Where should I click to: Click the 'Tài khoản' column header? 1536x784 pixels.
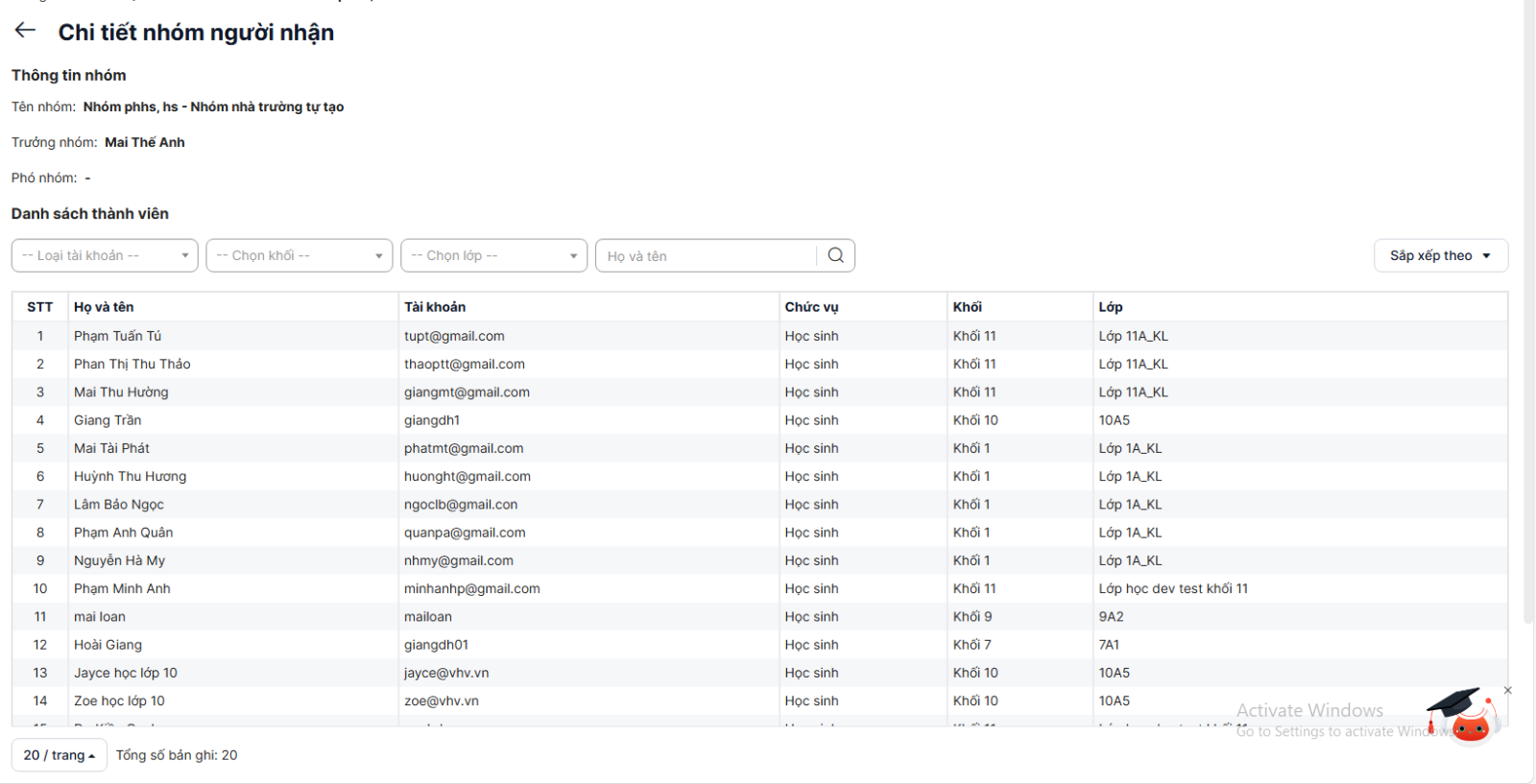point(435,307)
